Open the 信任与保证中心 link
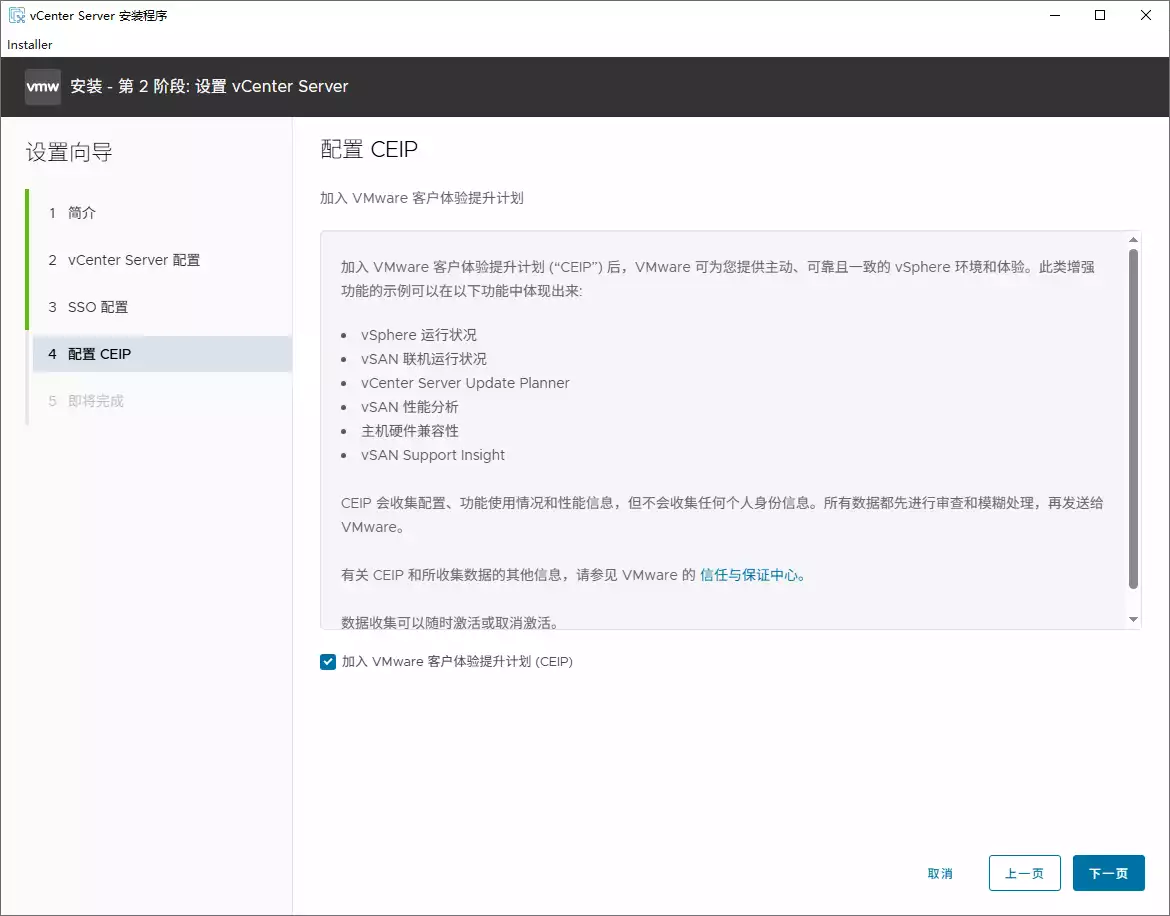The height and width of the screenshot is (916, 1170). coord(752,575)
